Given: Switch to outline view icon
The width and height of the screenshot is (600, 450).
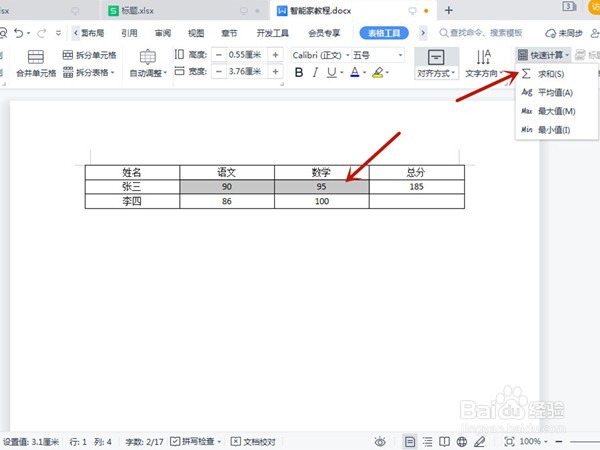Looking at the screenshot, I should (427, 442).
